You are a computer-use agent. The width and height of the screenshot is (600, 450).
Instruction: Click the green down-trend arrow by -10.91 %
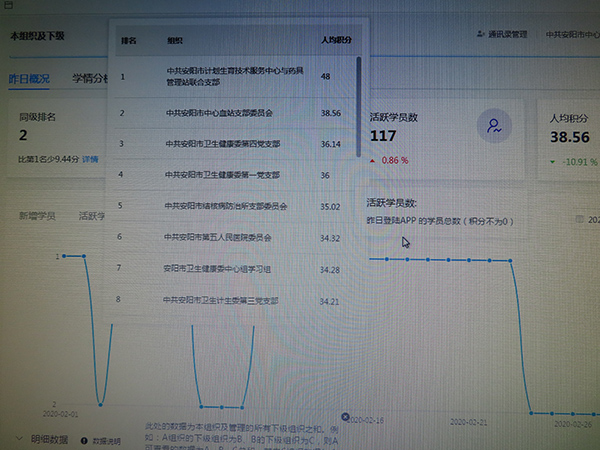(x=554, y=160)
